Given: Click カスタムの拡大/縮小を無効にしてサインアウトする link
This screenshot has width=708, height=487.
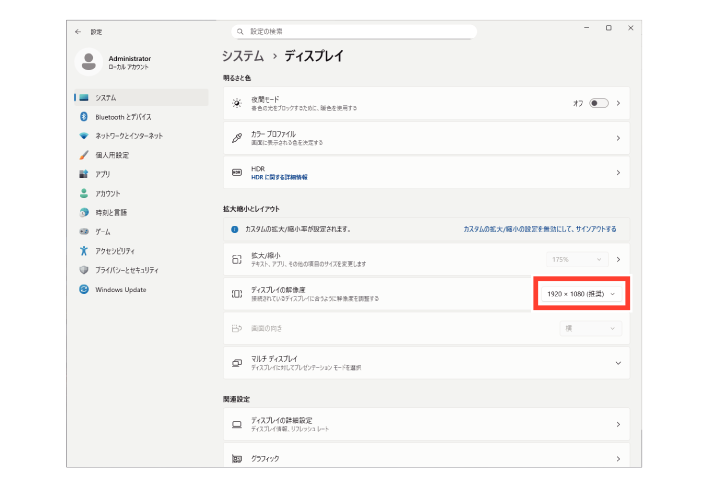Looking at the screenshot, I should tap(539, 229).
